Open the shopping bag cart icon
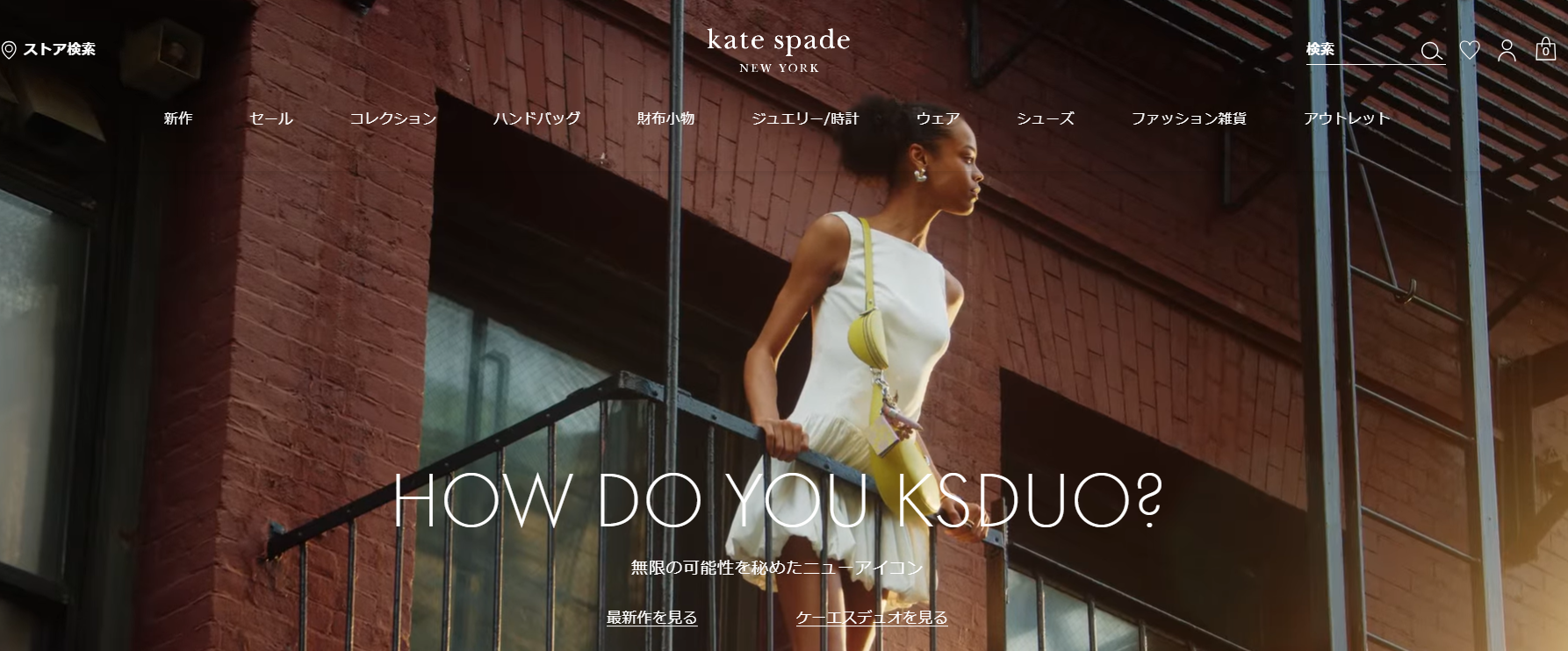Viewport: 1568px width, 651px height. tap(1545, 49)
